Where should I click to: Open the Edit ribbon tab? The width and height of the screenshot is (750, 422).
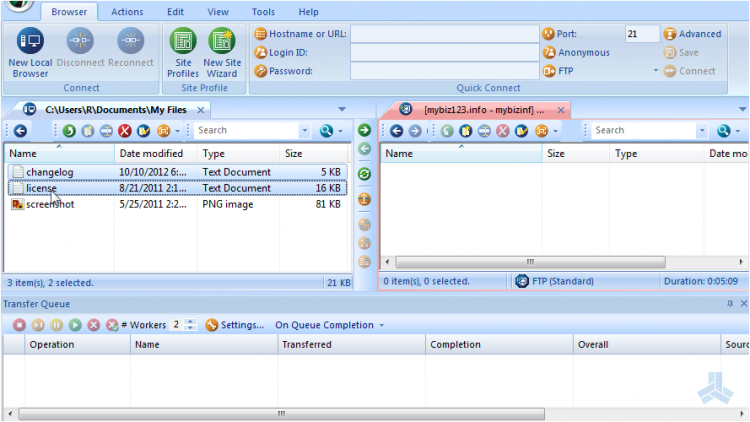pyautogui.click(x=176, y=12)
